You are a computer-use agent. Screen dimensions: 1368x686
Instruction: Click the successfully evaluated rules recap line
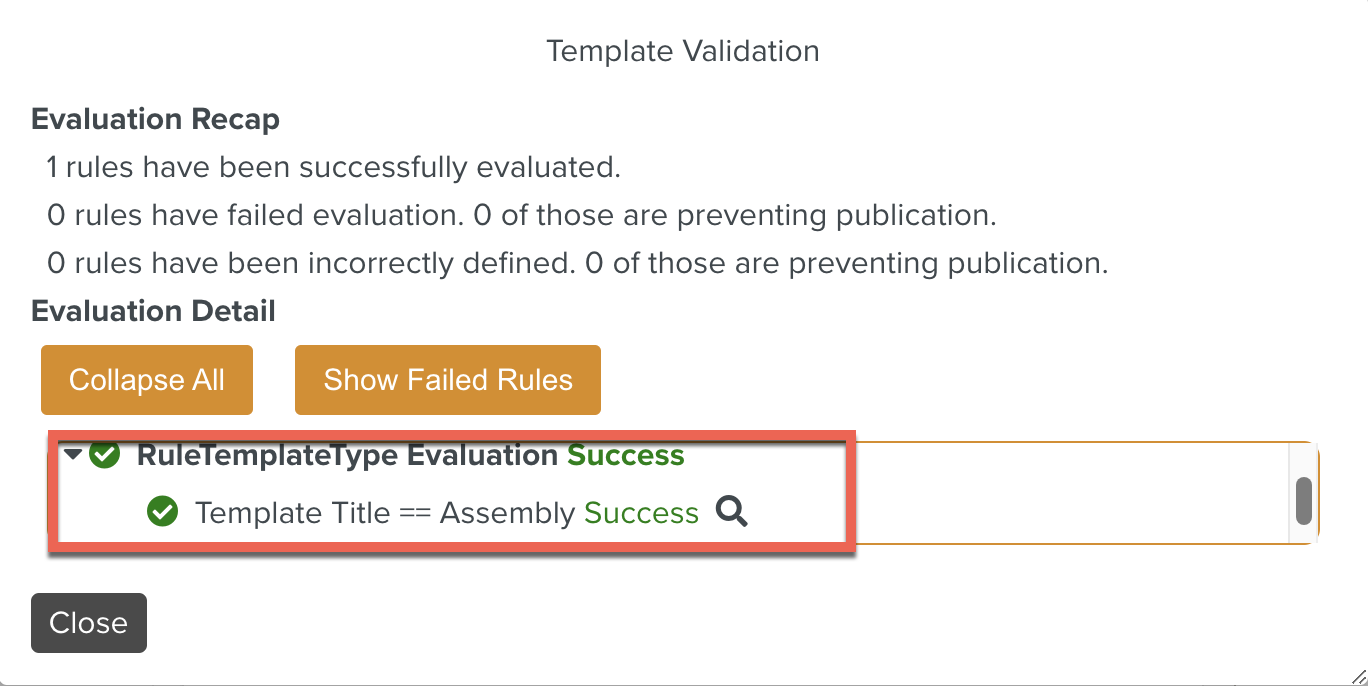tap(333, 167)
